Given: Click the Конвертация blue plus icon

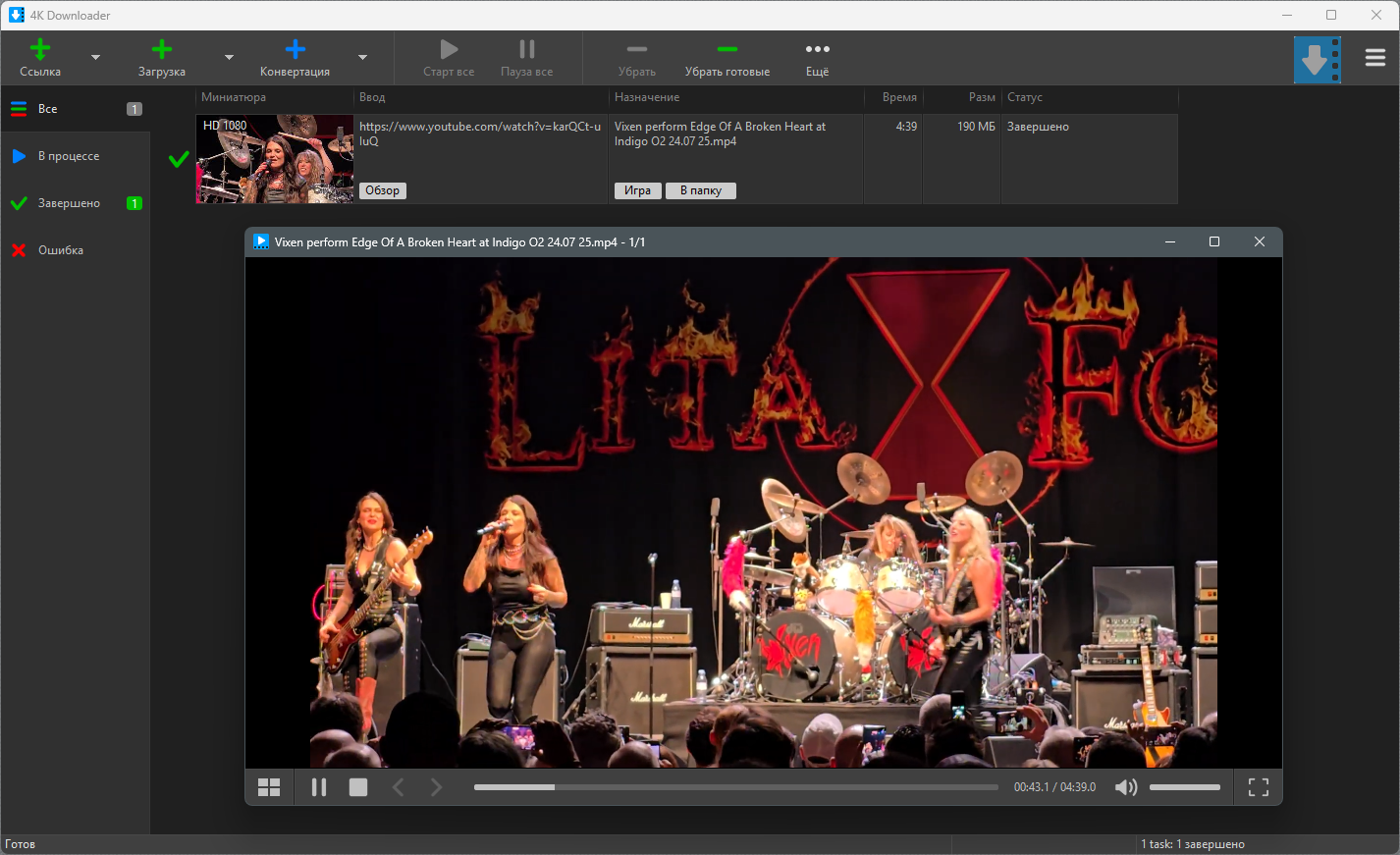Looking at the screenshot, I should point(295,50).
